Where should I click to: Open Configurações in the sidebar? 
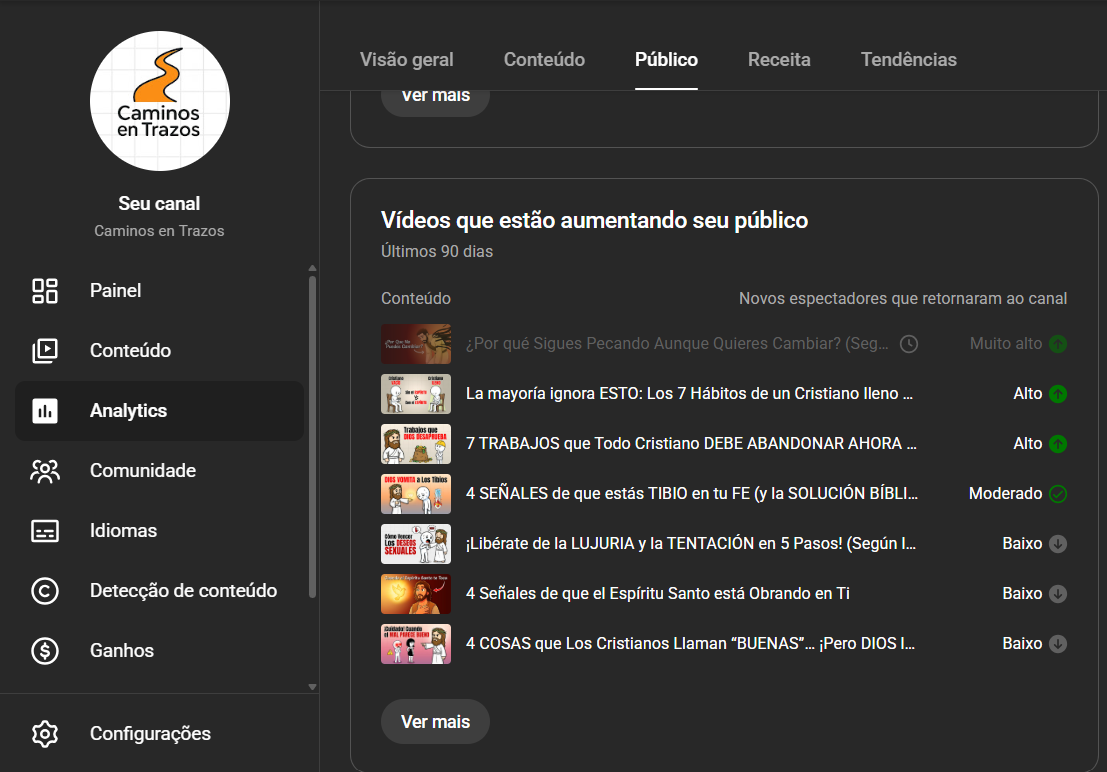pyautogui.click(x=160, y=734)
